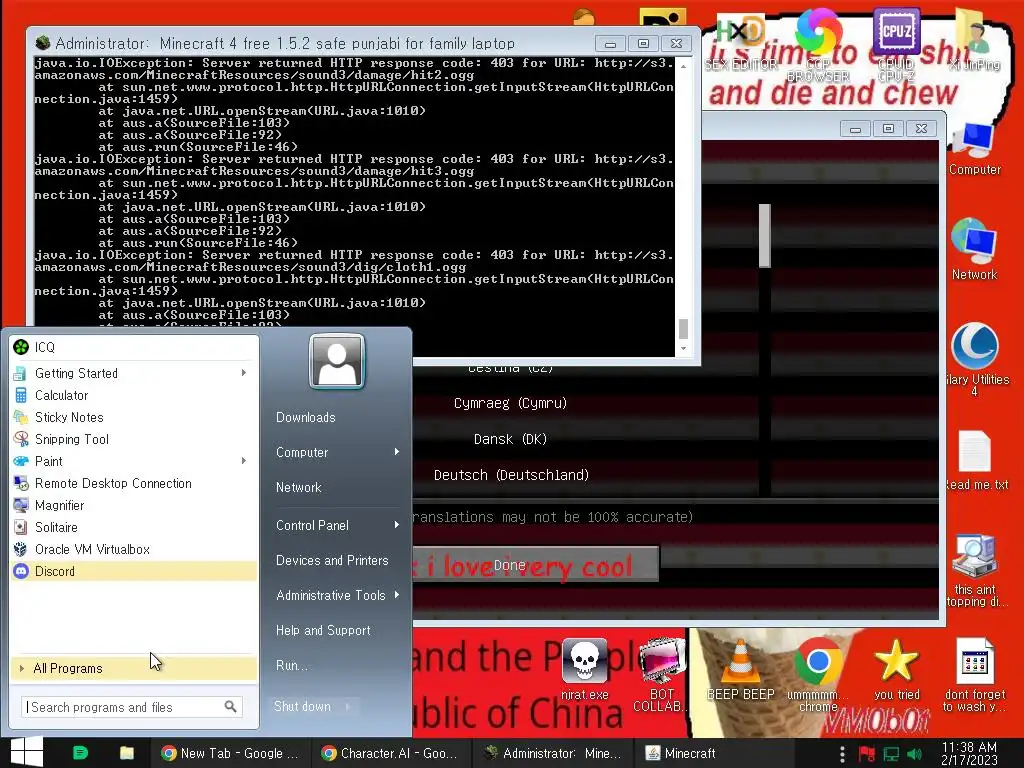Open the green chat app taskbar icon
1024x768 pixels.
pyautogui.click(x=80, y=753)
